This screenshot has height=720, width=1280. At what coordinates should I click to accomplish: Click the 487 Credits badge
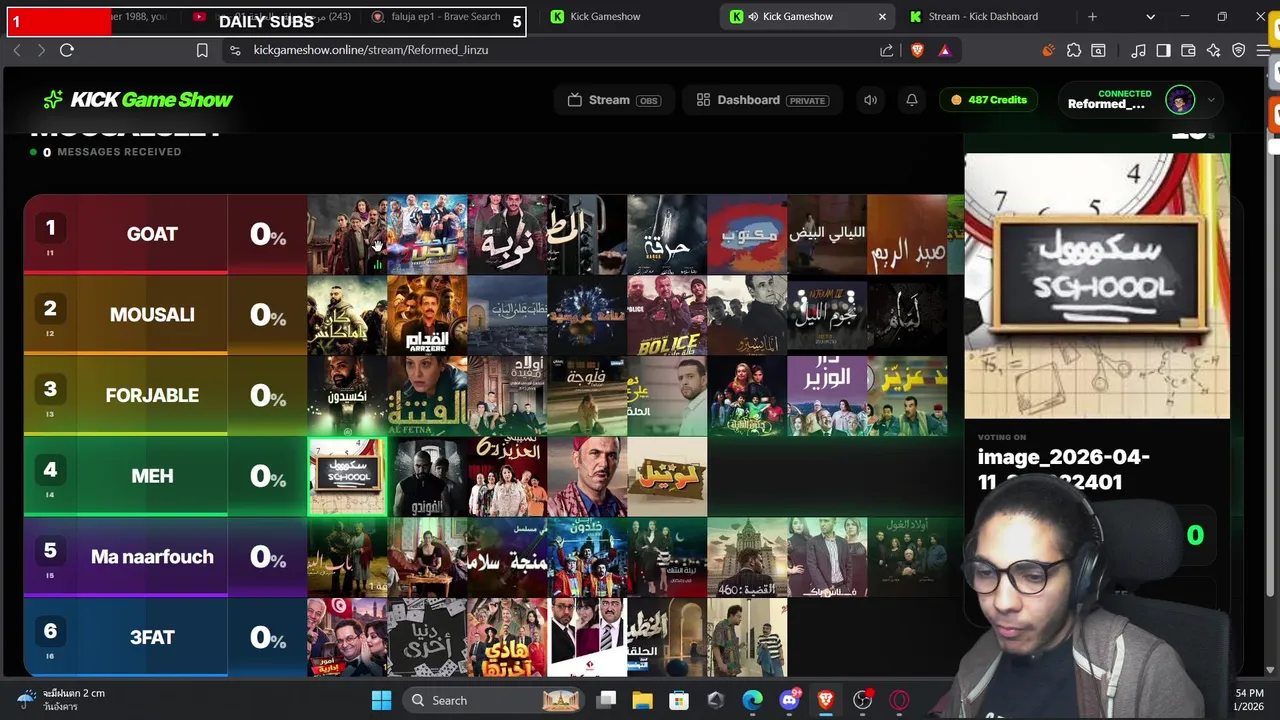(x=989, y=100)
